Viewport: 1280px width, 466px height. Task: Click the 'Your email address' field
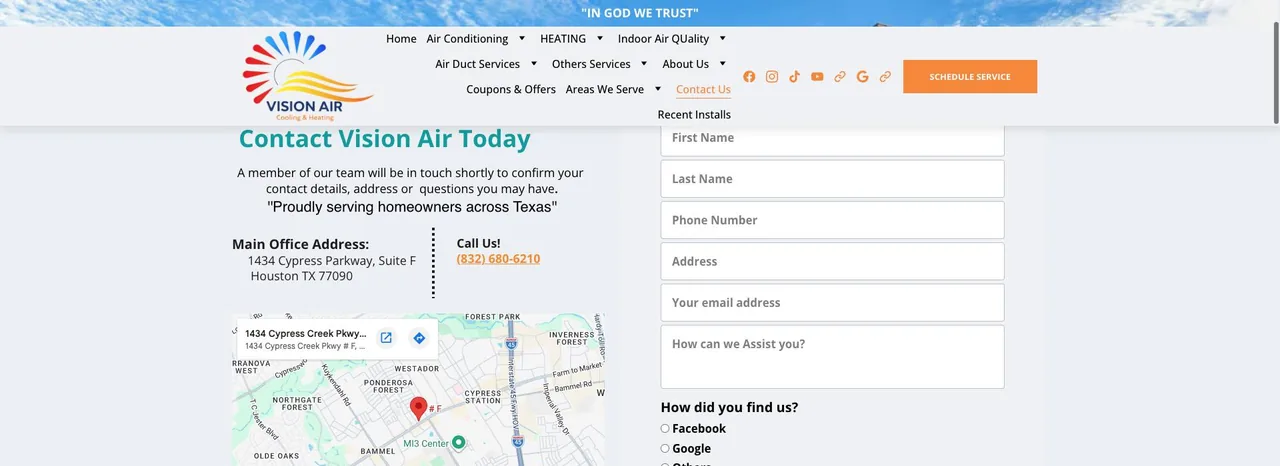coord(832,302)
